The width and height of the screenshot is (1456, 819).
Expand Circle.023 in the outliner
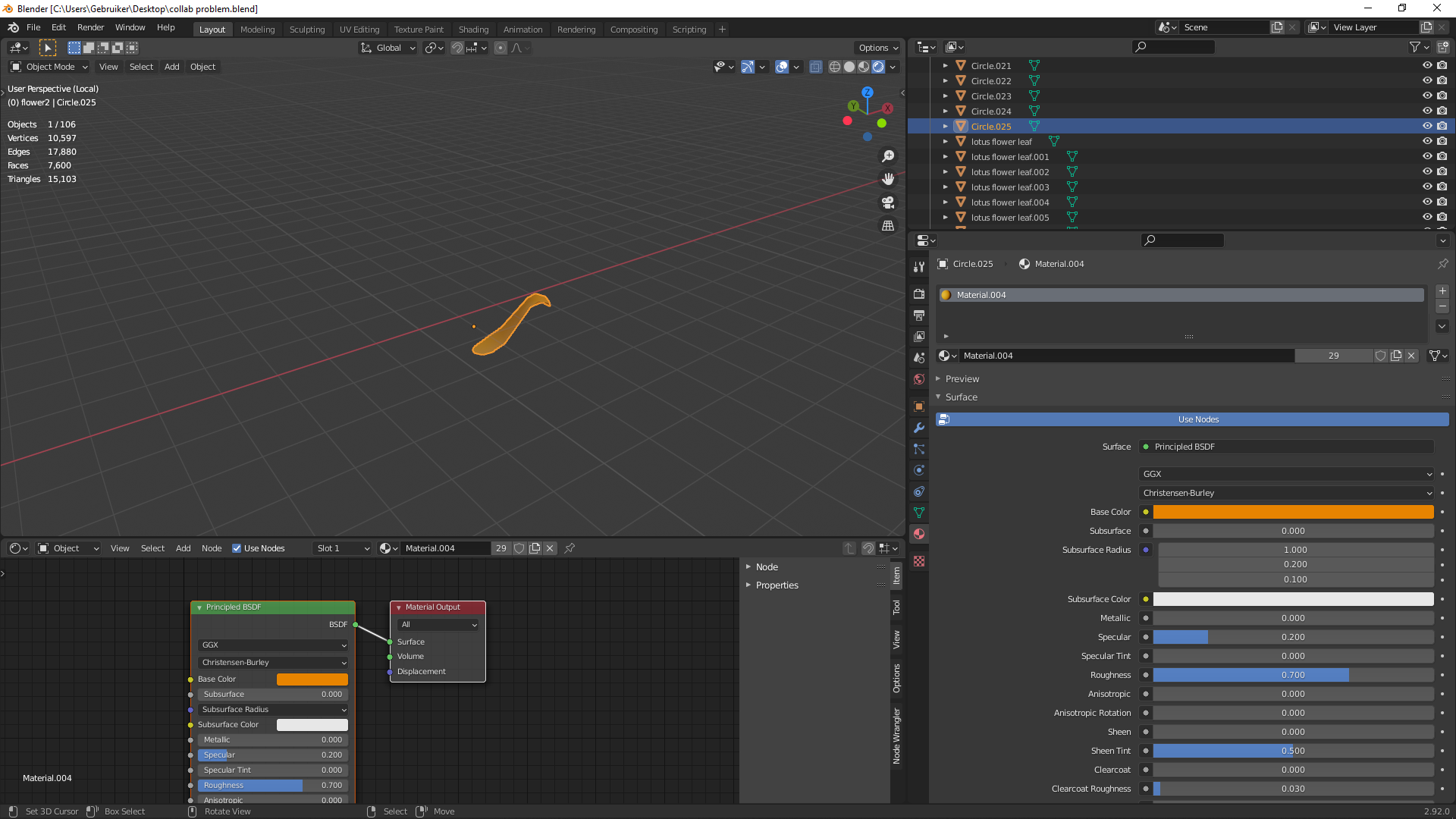(x=946, y=96)
